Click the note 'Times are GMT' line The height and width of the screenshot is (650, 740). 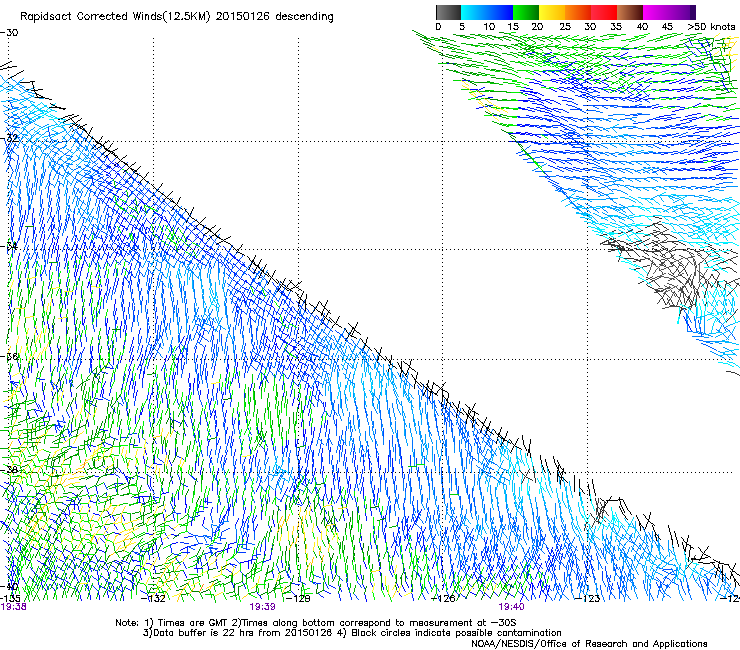coord(316,623)
